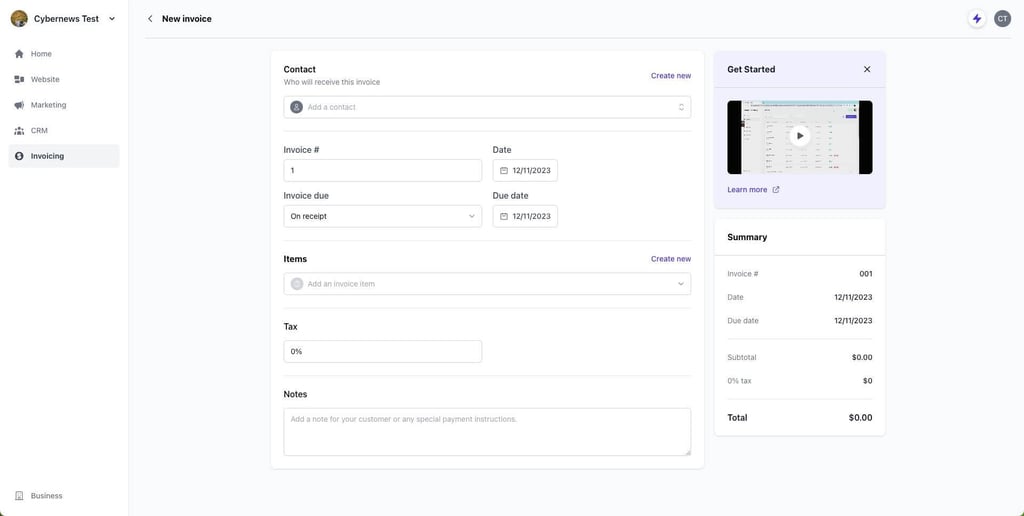Open Business in the sidebar
The image size is (1024, 516).
64,496
